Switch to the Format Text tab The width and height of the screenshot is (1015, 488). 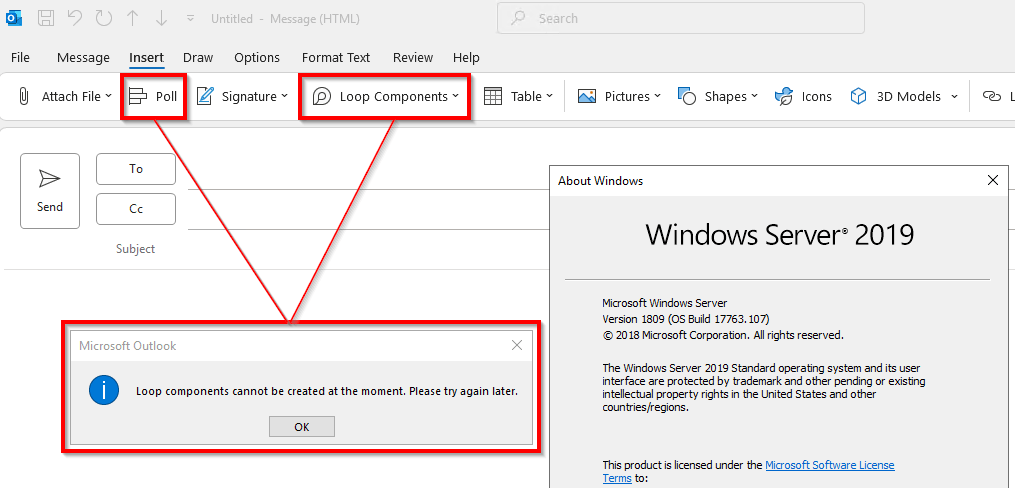pos(336,58)
